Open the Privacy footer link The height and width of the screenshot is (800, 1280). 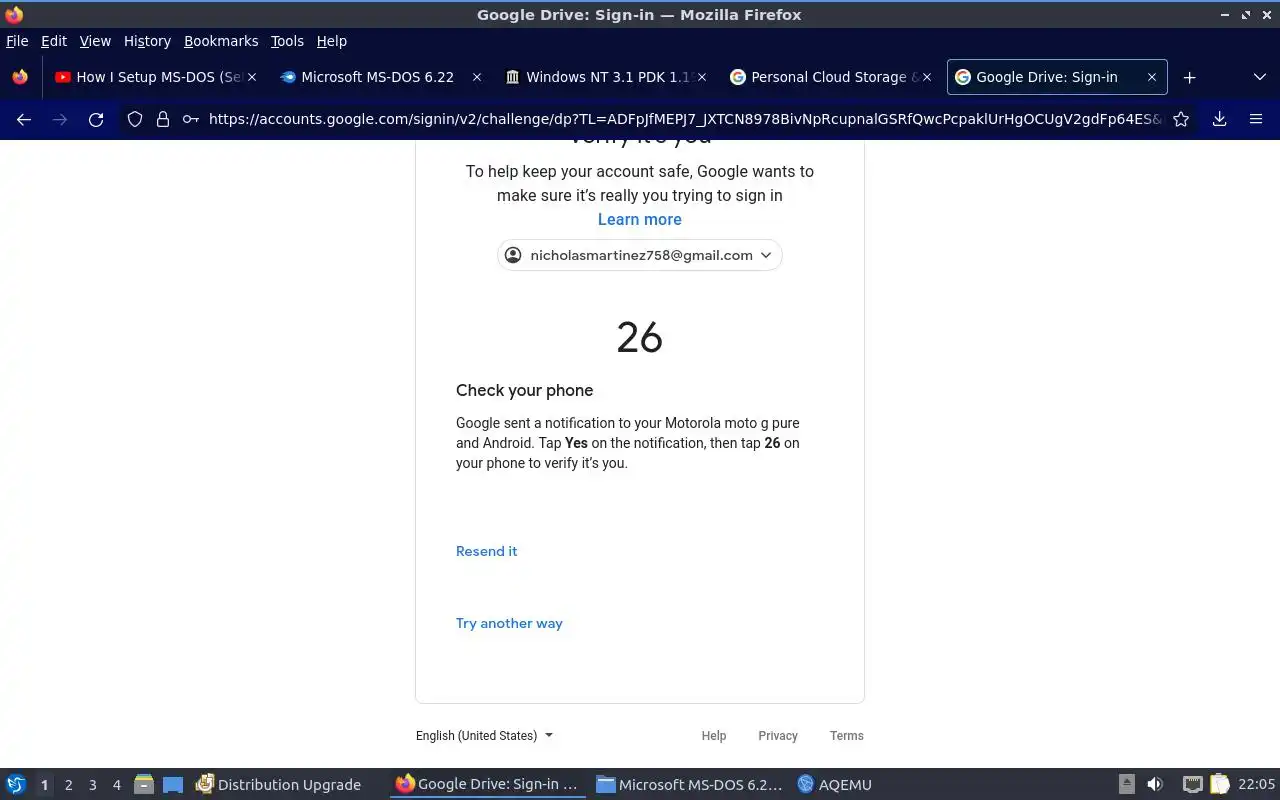coord(778,735)
